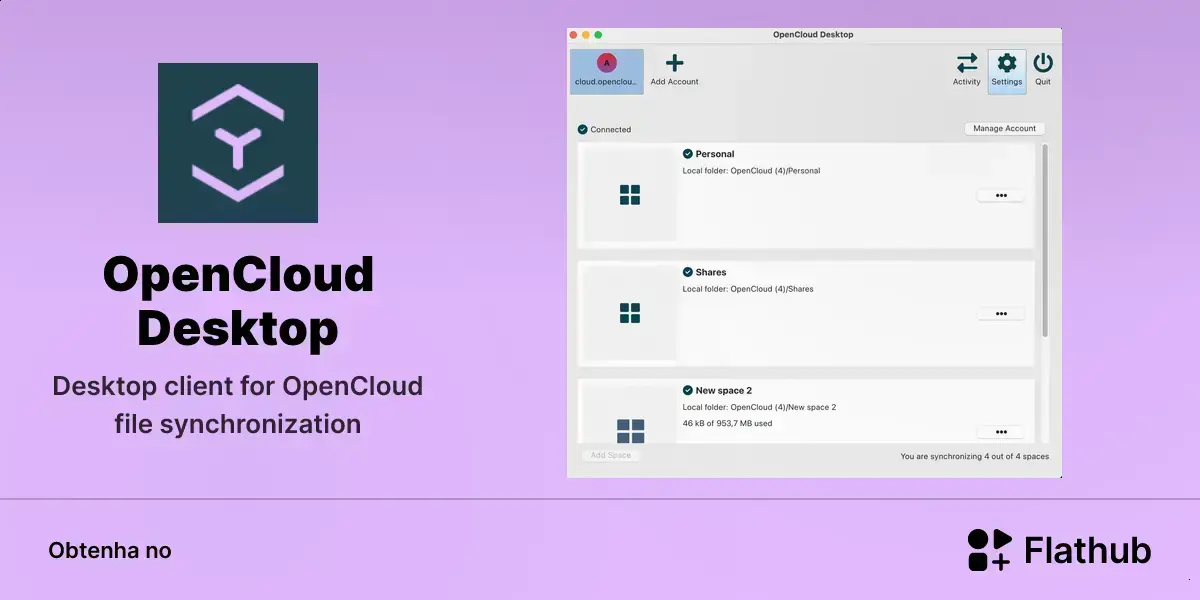Click the Flathub wordmark text
1200x600 pixels.
pos(1088,550)
